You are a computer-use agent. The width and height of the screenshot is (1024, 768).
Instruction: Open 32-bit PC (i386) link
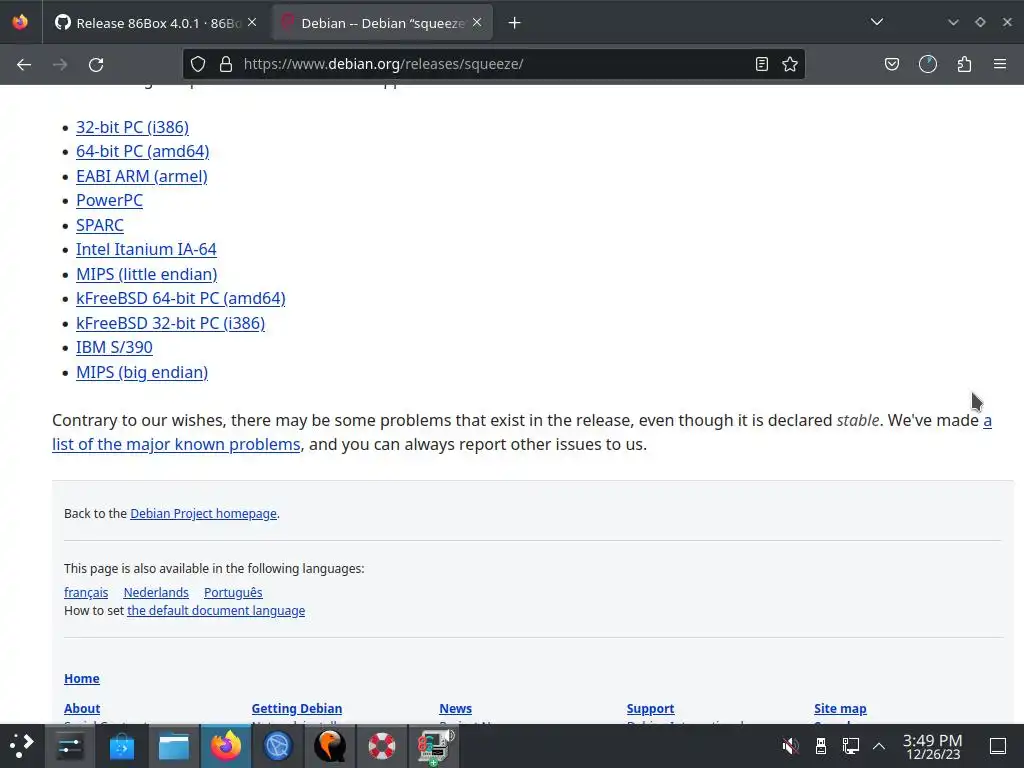coord(133,127)
